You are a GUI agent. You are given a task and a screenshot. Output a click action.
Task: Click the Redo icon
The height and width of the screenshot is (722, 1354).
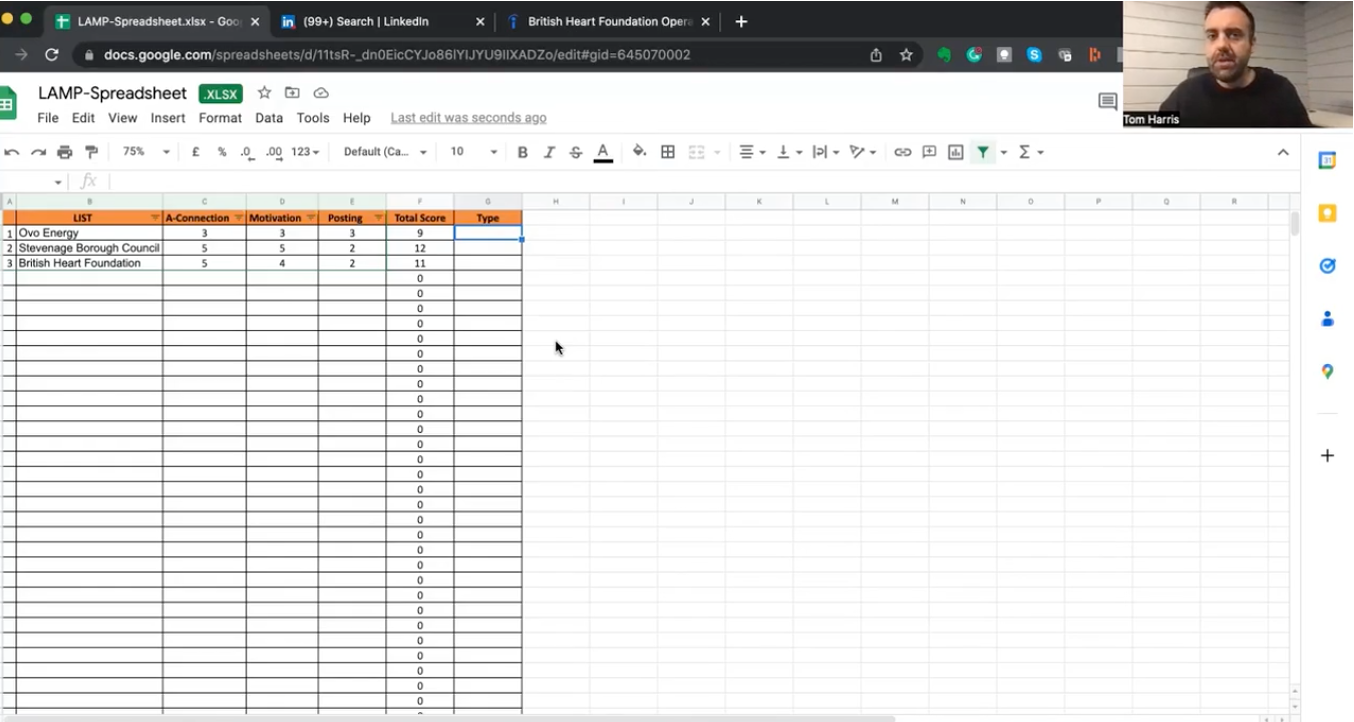click(38, 152)
